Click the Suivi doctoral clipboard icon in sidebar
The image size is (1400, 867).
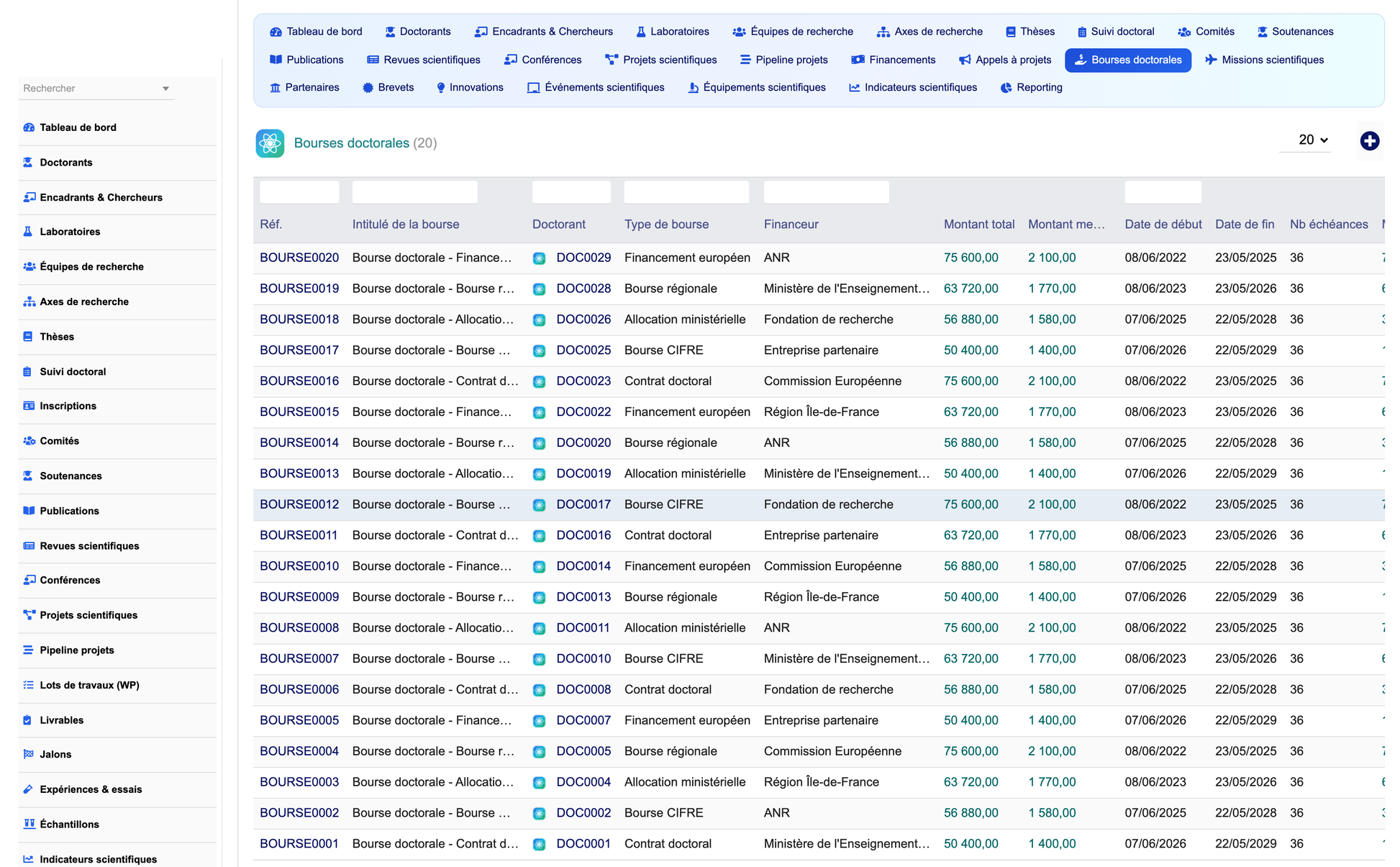pyautogui.click(x=29, y=371)
